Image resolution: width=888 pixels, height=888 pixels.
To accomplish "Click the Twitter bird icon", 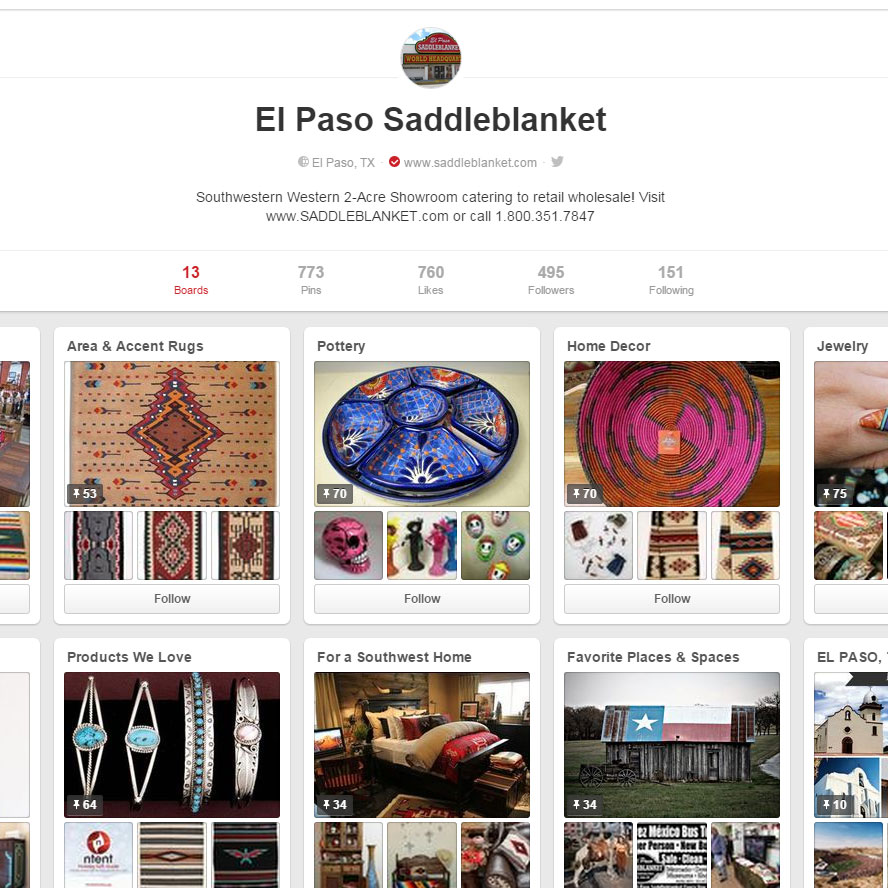I will [557, 162].
